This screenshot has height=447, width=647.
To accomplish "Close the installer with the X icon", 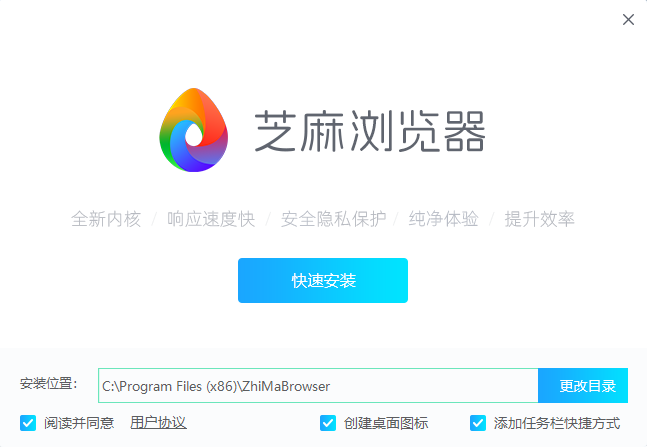I will point(628,19).
